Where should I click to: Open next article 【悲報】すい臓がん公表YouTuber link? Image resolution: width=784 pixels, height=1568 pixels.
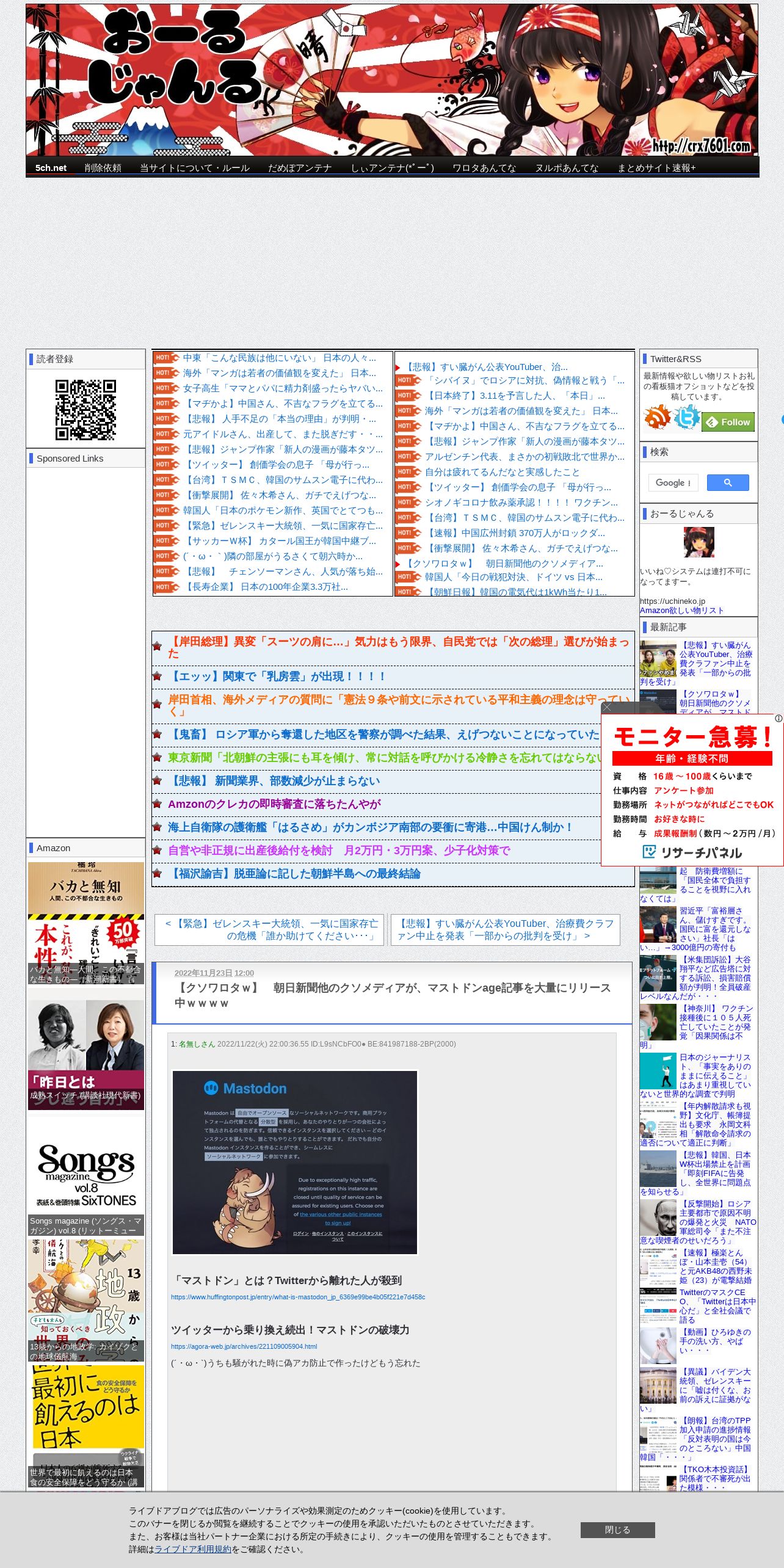tap(506, 929)
